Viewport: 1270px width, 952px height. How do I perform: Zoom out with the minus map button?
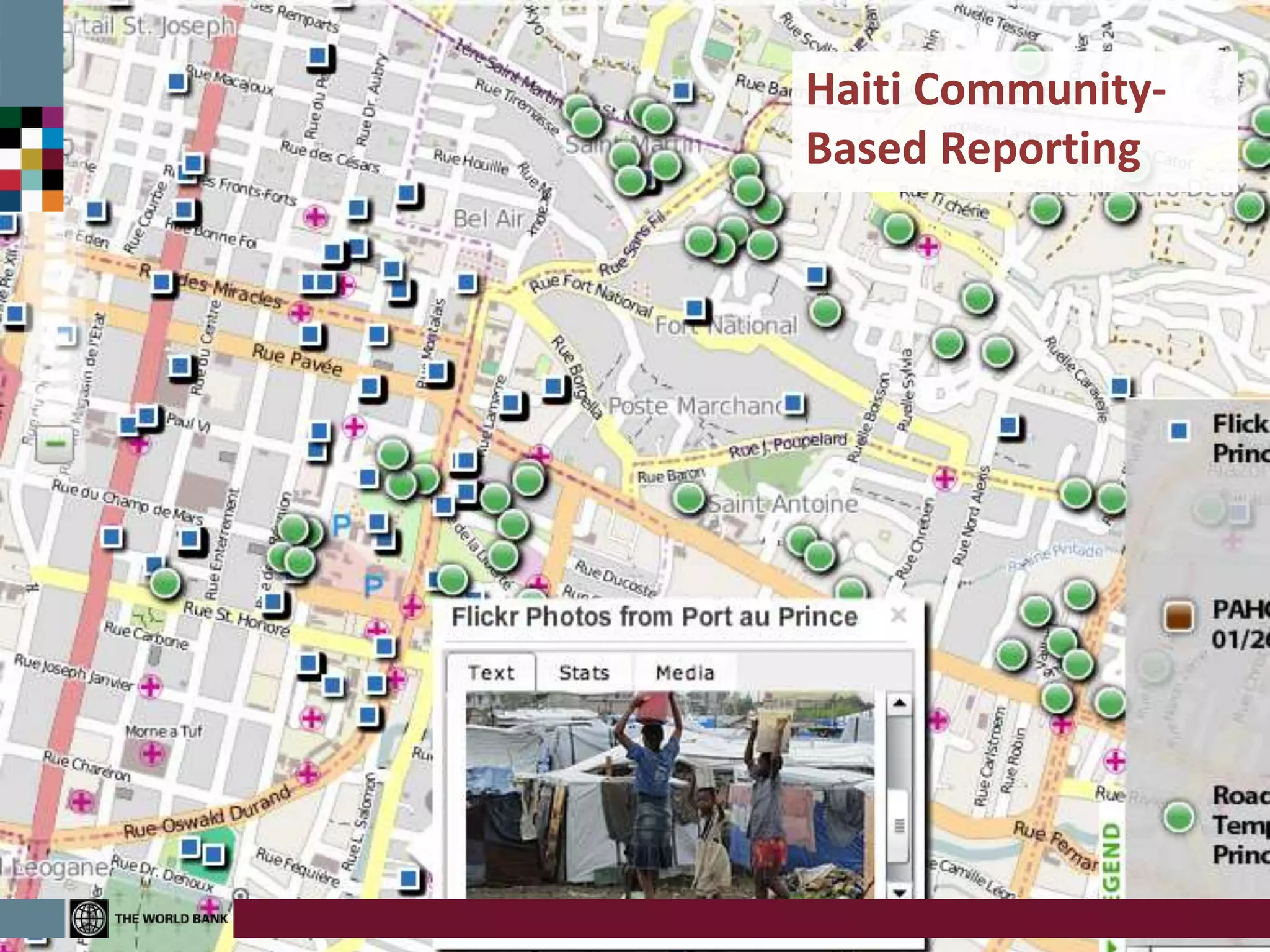[55, 444]
